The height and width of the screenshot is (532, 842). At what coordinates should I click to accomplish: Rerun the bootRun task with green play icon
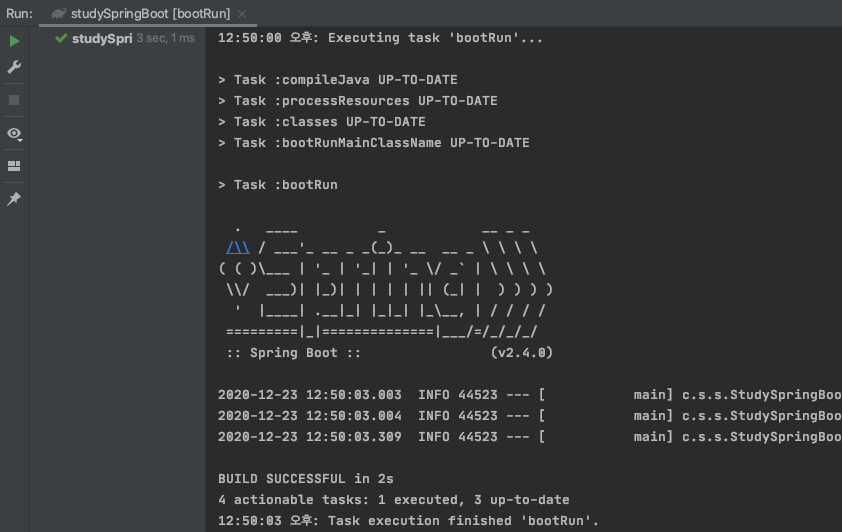[x=14, y=41]
